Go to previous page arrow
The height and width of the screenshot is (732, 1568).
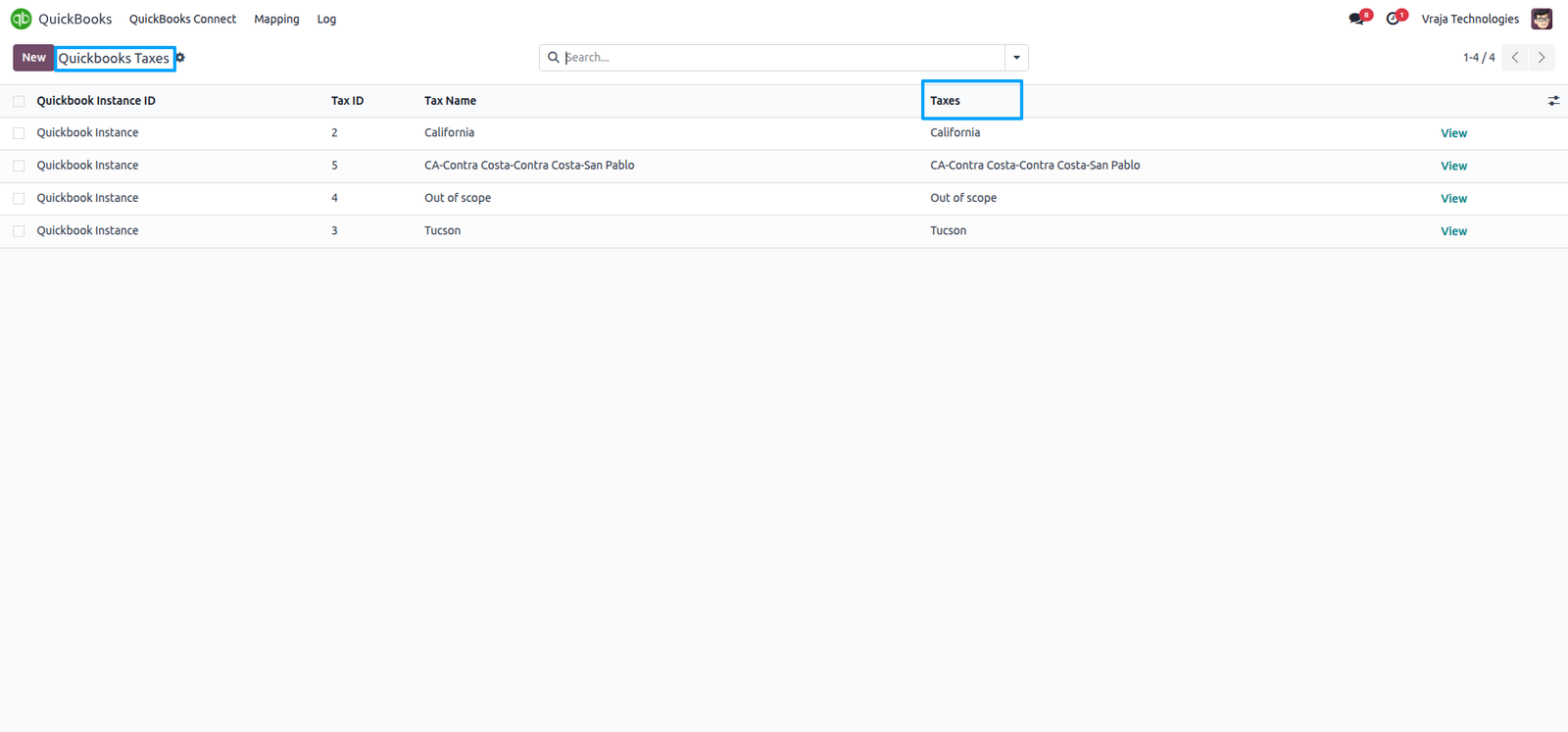coord(1515,58)
